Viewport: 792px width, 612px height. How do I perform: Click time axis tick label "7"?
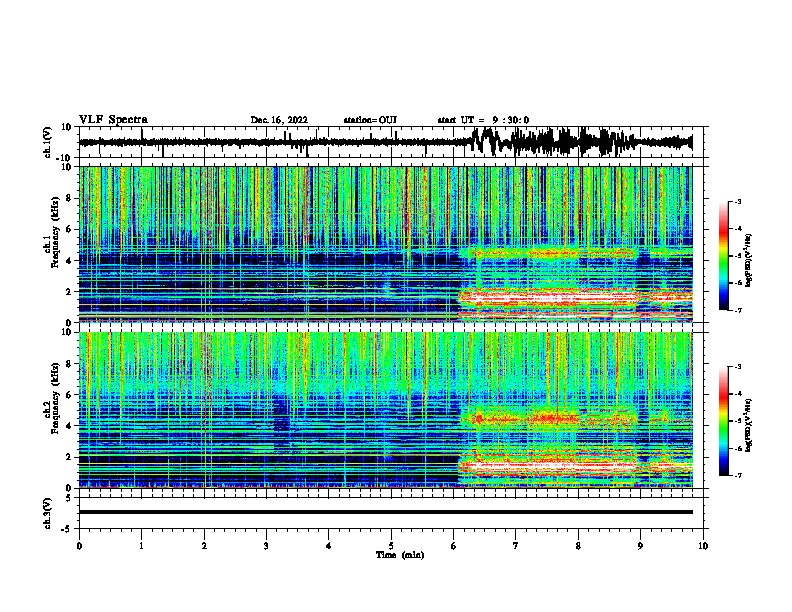point(516,546)
